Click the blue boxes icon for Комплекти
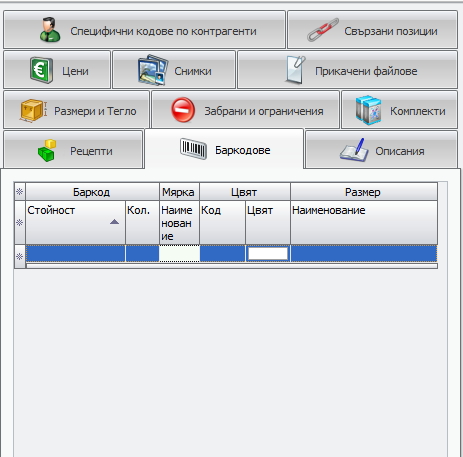This screenshot has width=463, height=457. click(368, 110)
